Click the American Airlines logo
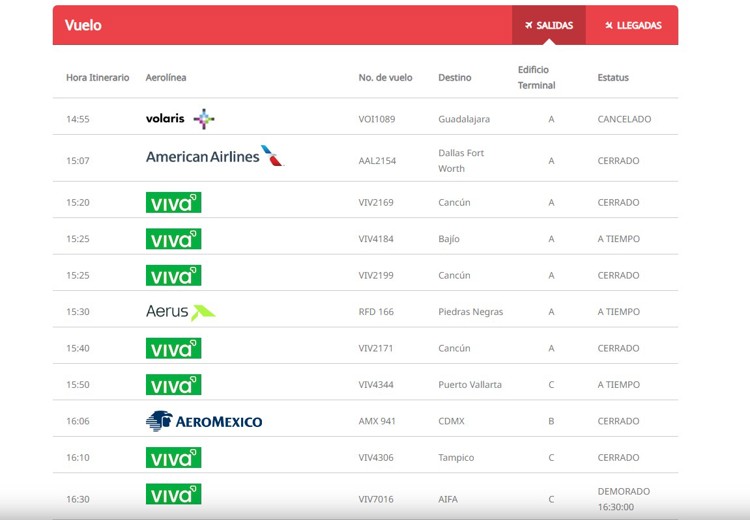Image resolution: width=750 pixels, height=520 pixels. click(214, 156)
